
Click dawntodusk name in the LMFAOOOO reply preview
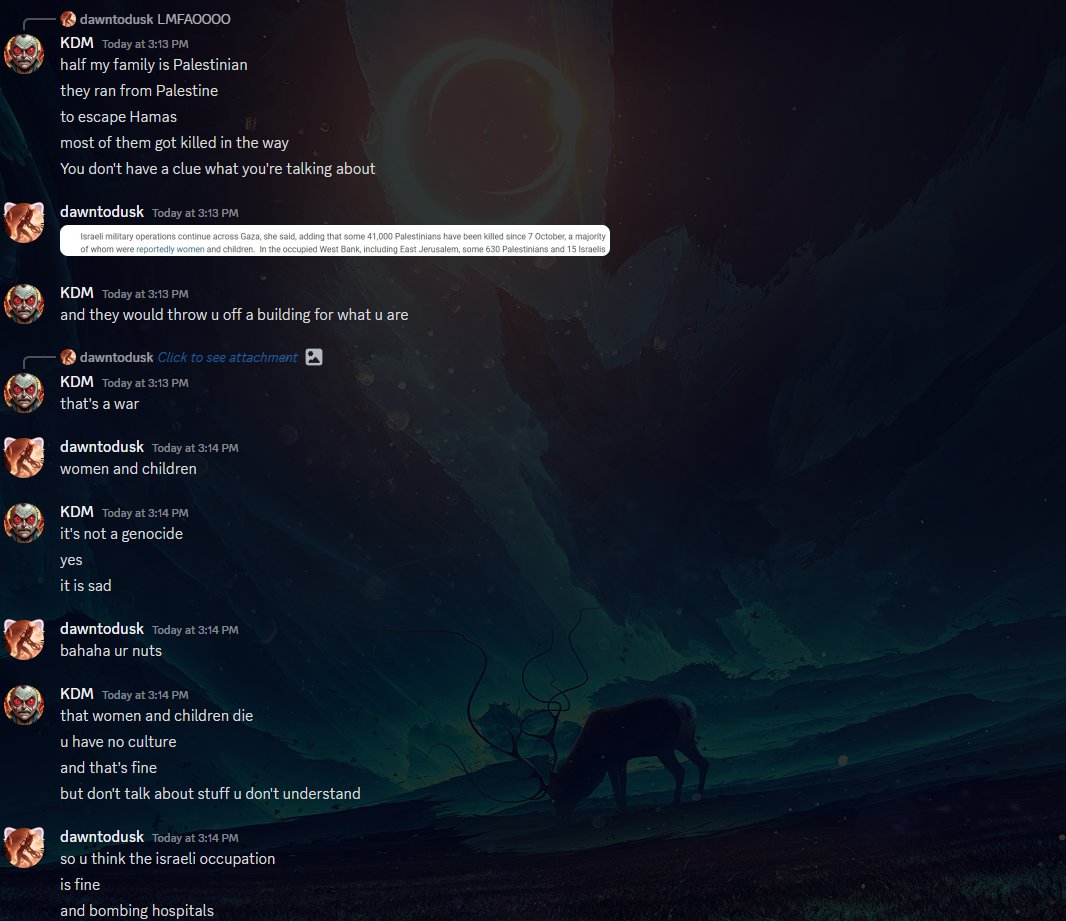pyautogui.click(x=116, y=19)
